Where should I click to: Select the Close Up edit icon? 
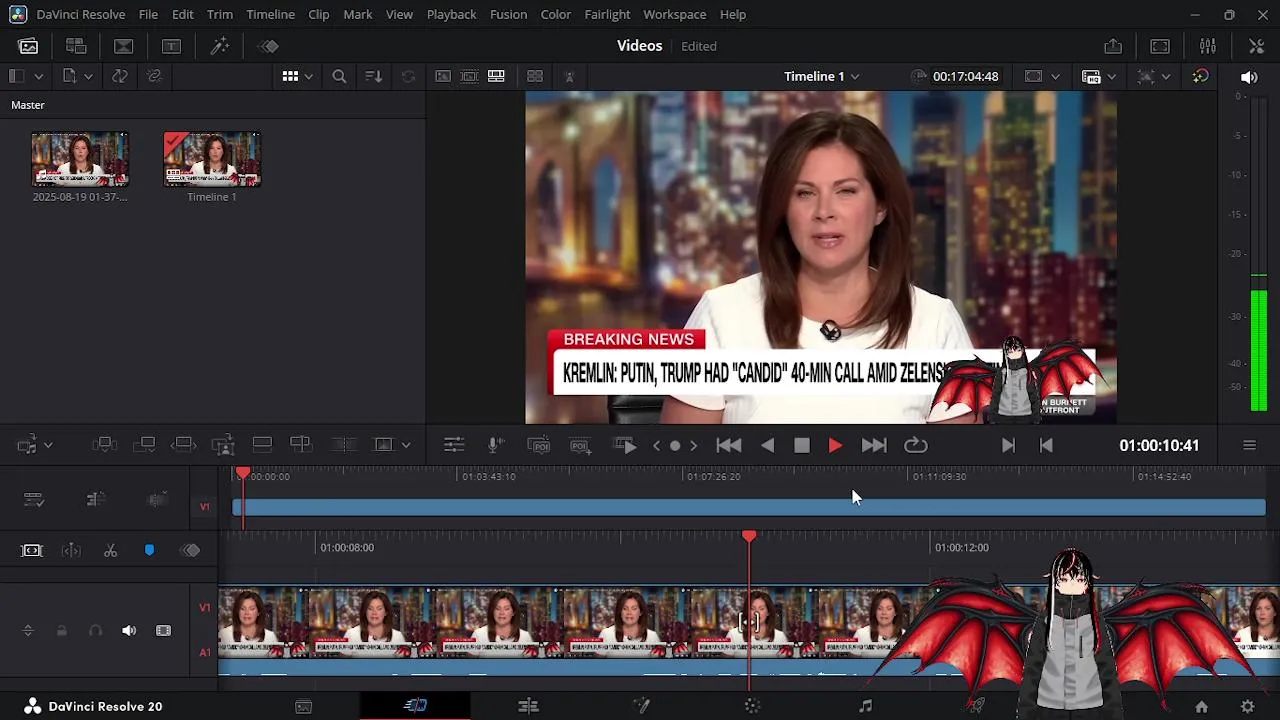click(223, 444)
